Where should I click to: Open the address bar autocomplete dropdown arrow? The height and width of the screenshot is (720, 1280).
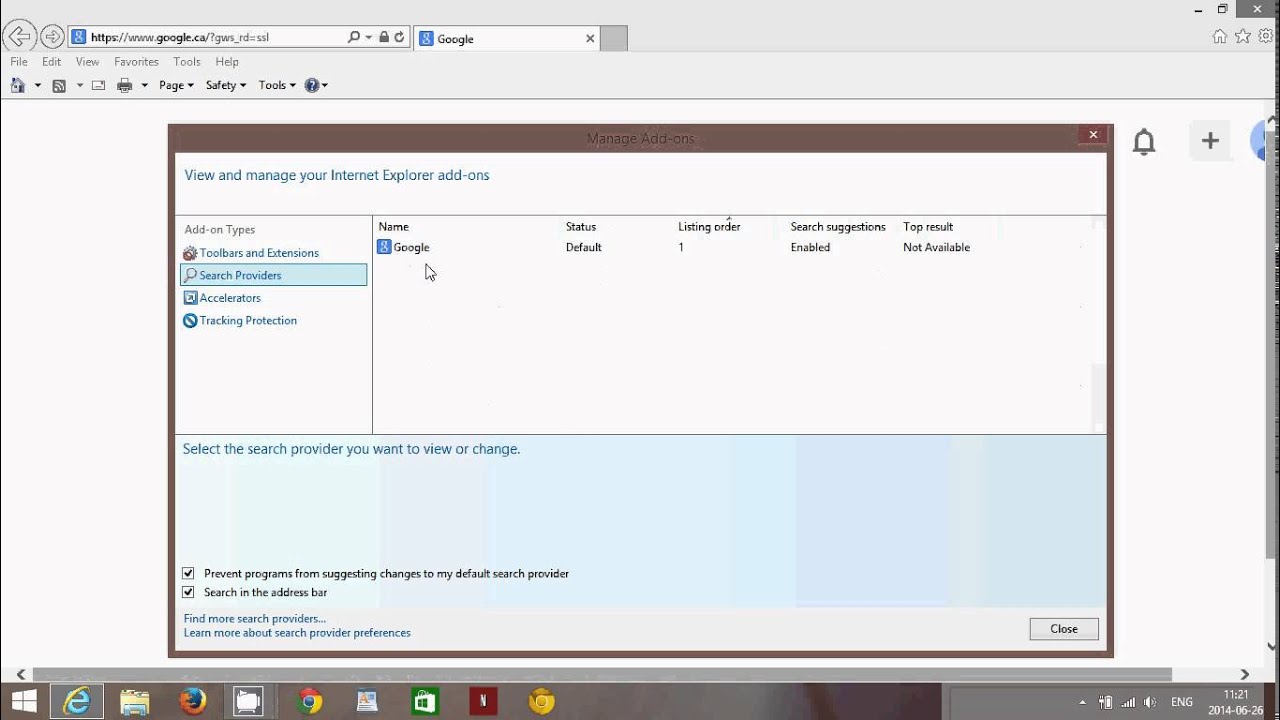(369, 37)
